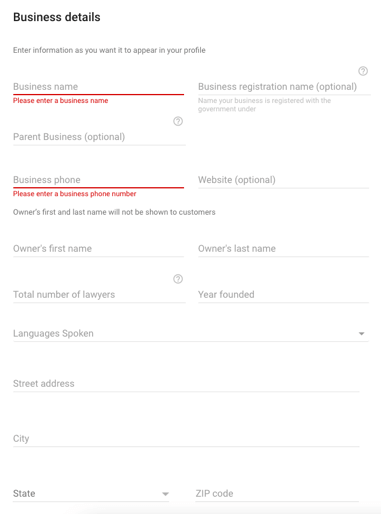Click help icon above Business registration name
Viewport: 381px width, 514px height.
click(x=363, y=71)
